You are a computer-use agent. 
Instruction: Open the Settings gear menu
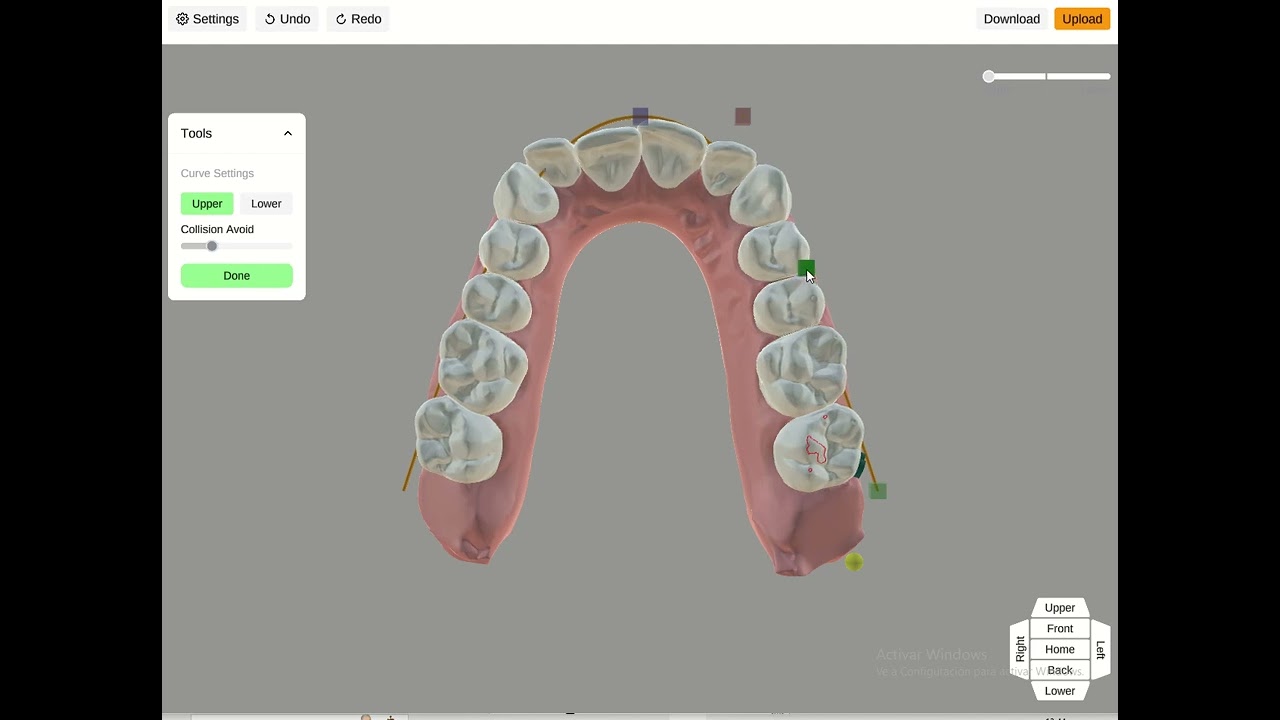point(207,19)
